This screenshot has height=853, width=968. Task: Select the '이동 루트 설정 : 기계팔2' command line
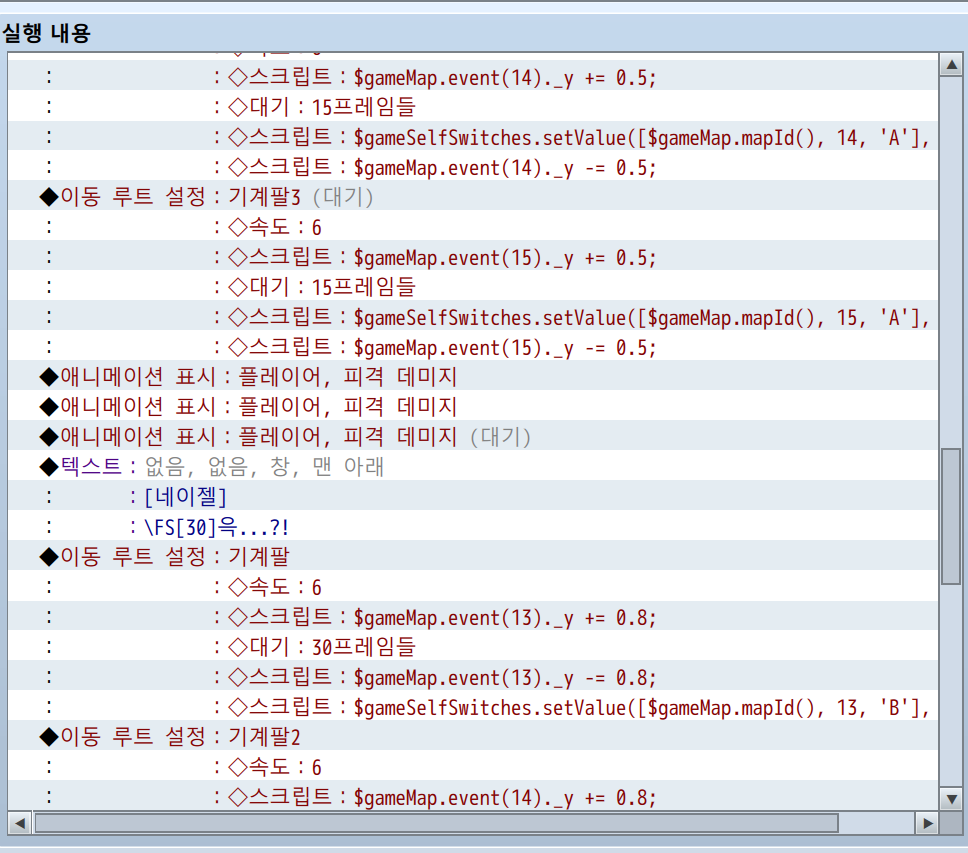pos(473,736)
